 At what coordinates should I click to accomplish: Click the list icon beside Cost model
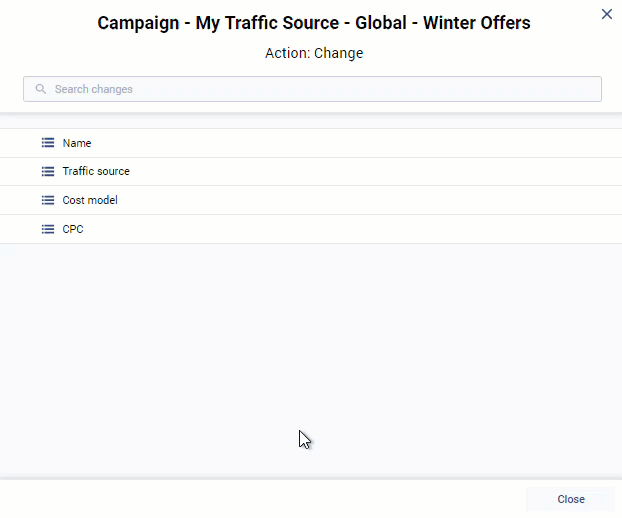tap(48, 200)
